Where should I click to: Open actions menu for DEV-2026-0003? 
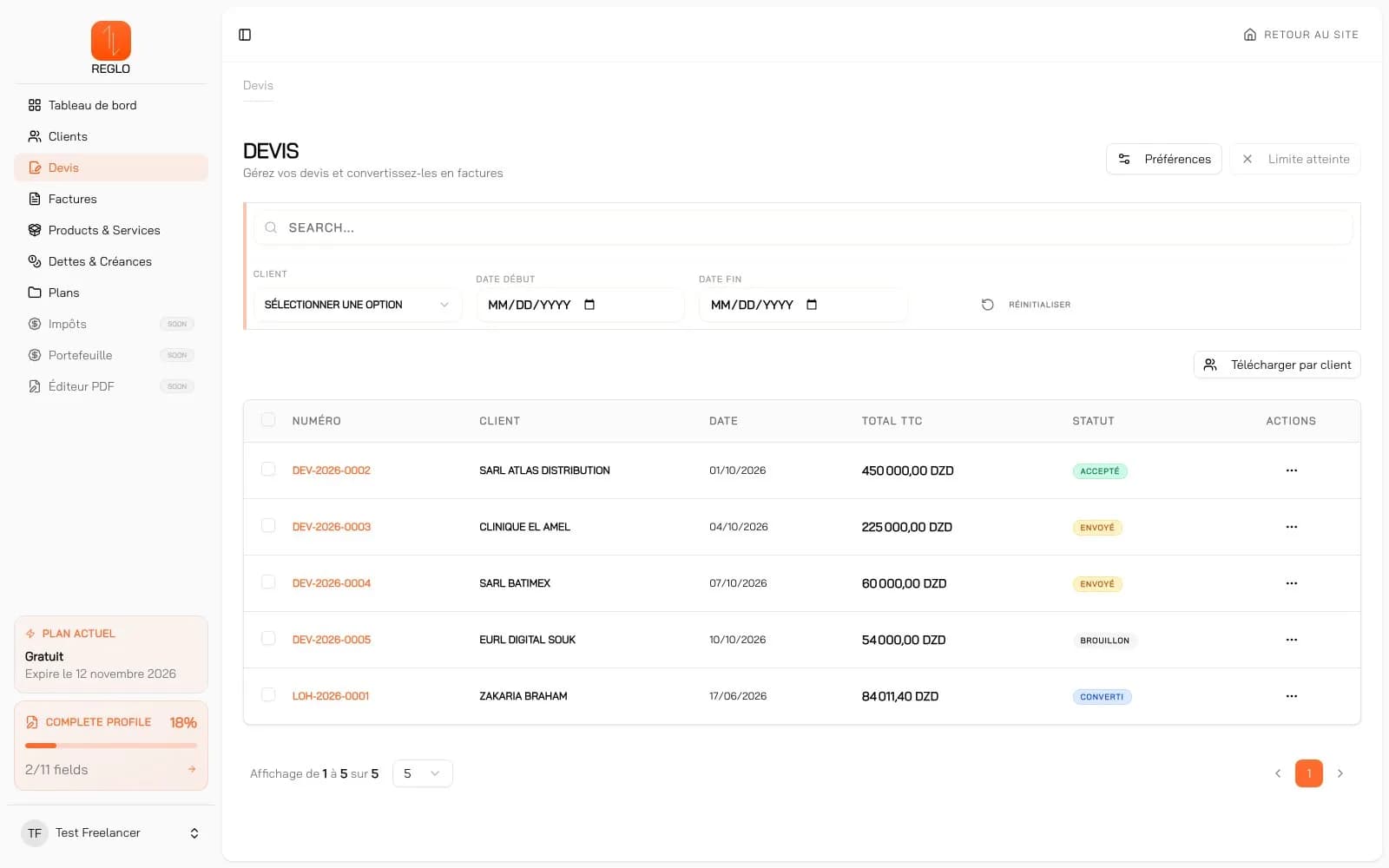[1292, 527]
